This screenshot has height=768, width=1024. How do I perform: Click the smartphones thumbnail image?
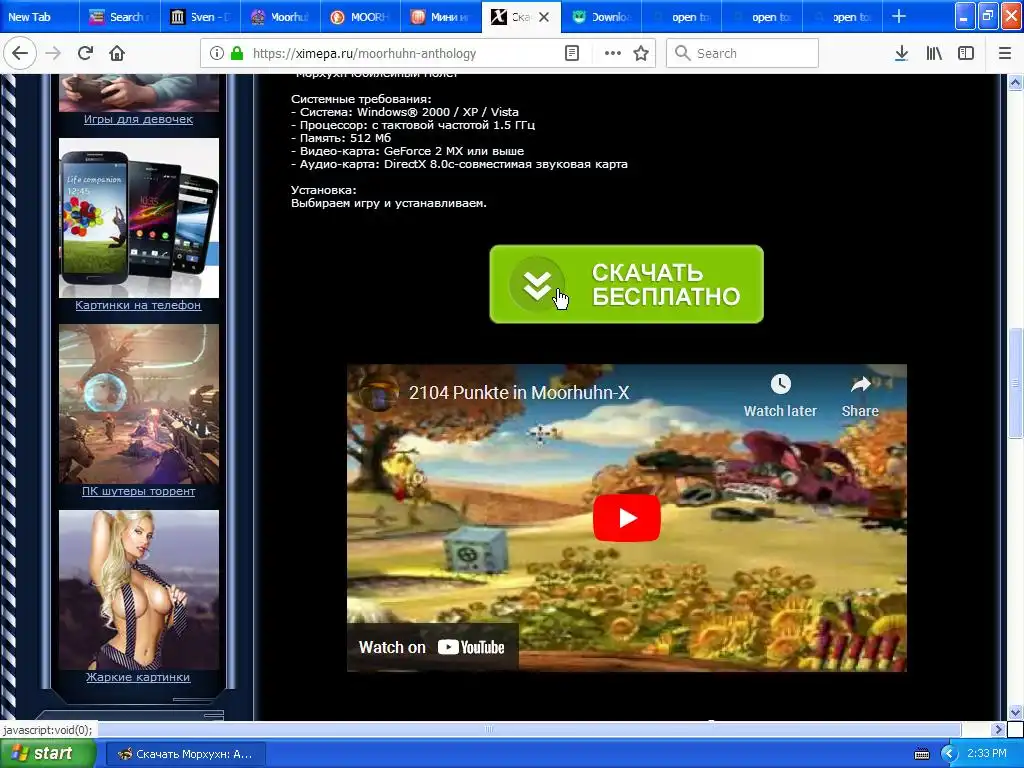click(138, 217)
